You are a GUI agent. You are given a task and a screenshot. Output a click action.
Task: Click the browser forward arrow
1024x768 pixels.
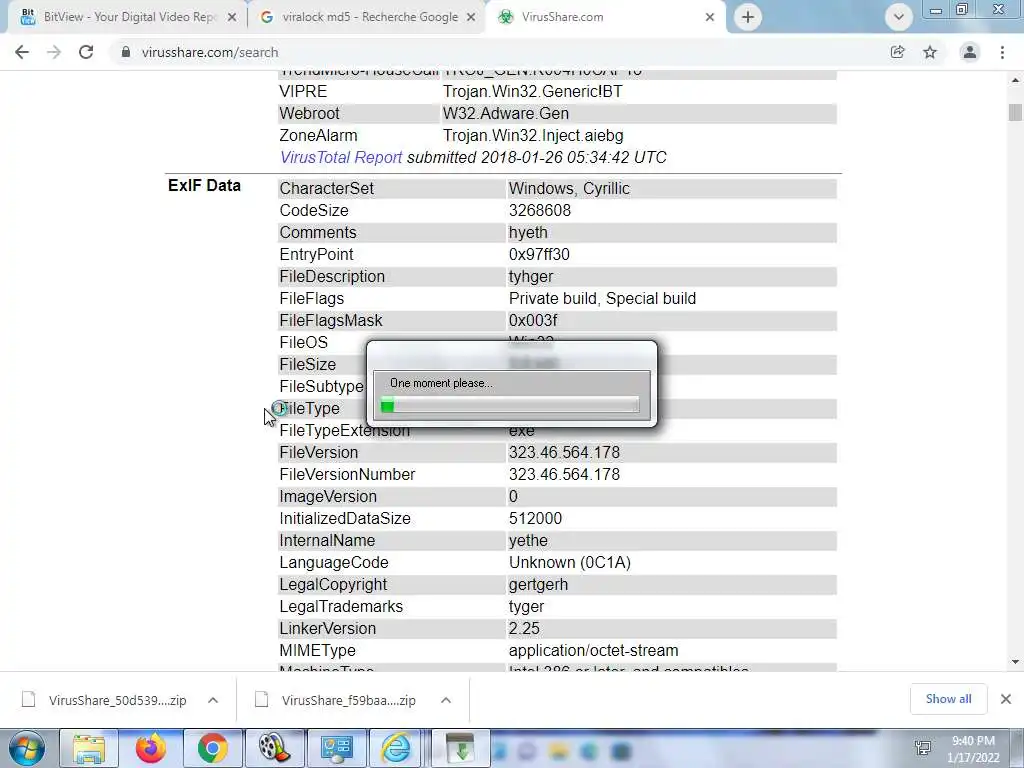click(54, 52)
